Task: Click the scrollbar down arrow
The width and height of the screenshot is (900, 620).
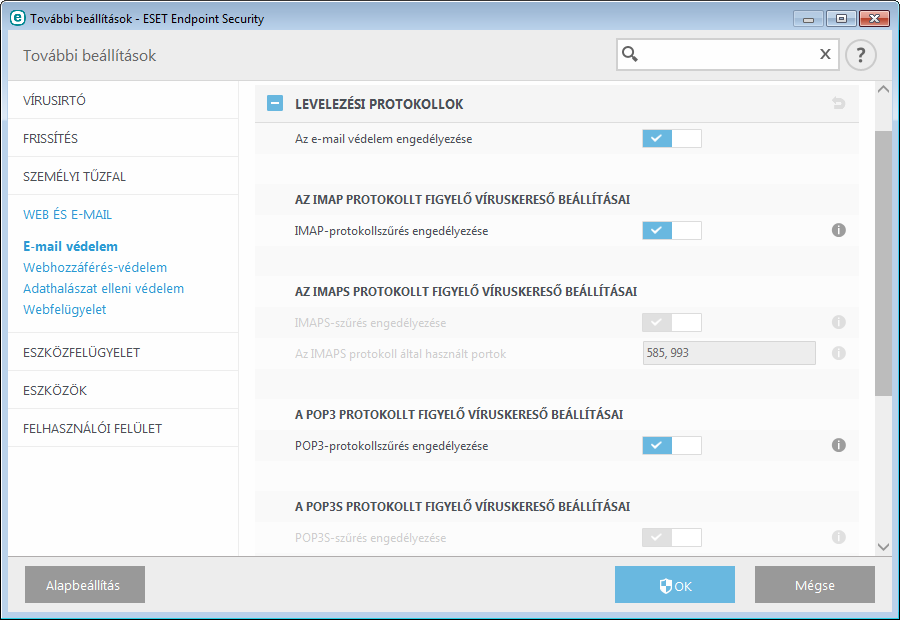Action: (x=883, y=547)
